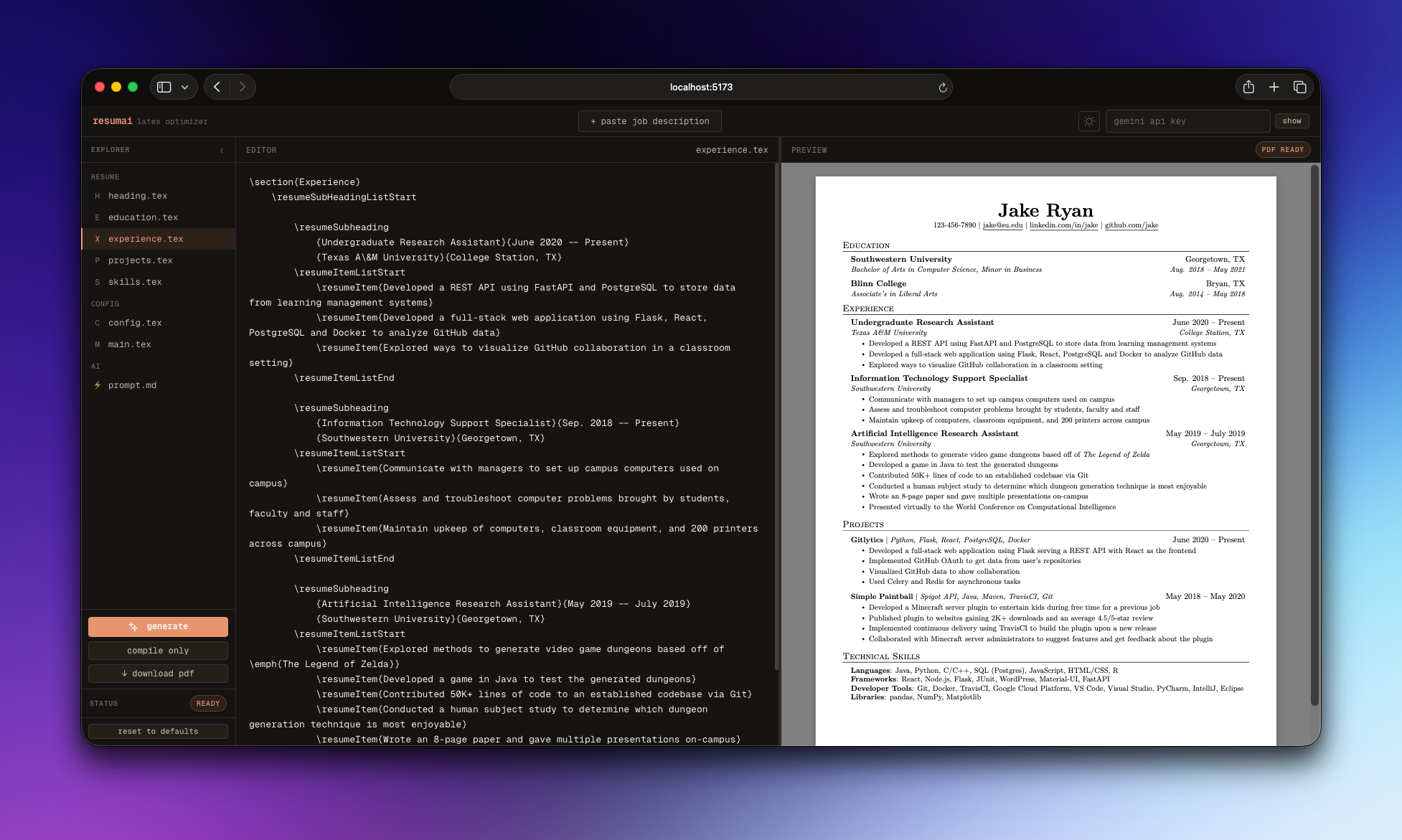This screenshot has width=1402, height=840.
Task: Click the editor vertical scrollbar
Action: (777, 416)
